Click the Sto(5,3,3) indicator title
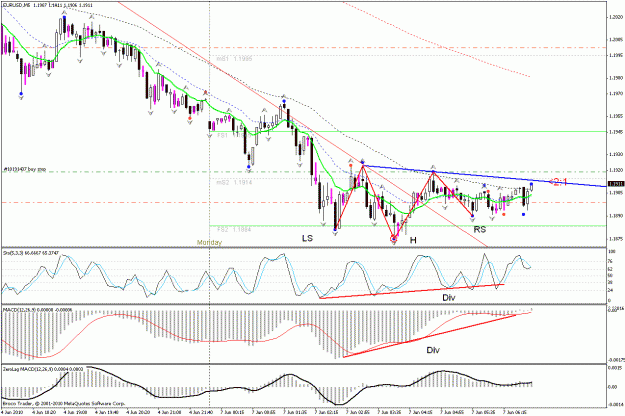This screenshot has height=416, width=625. pos(30,253)
